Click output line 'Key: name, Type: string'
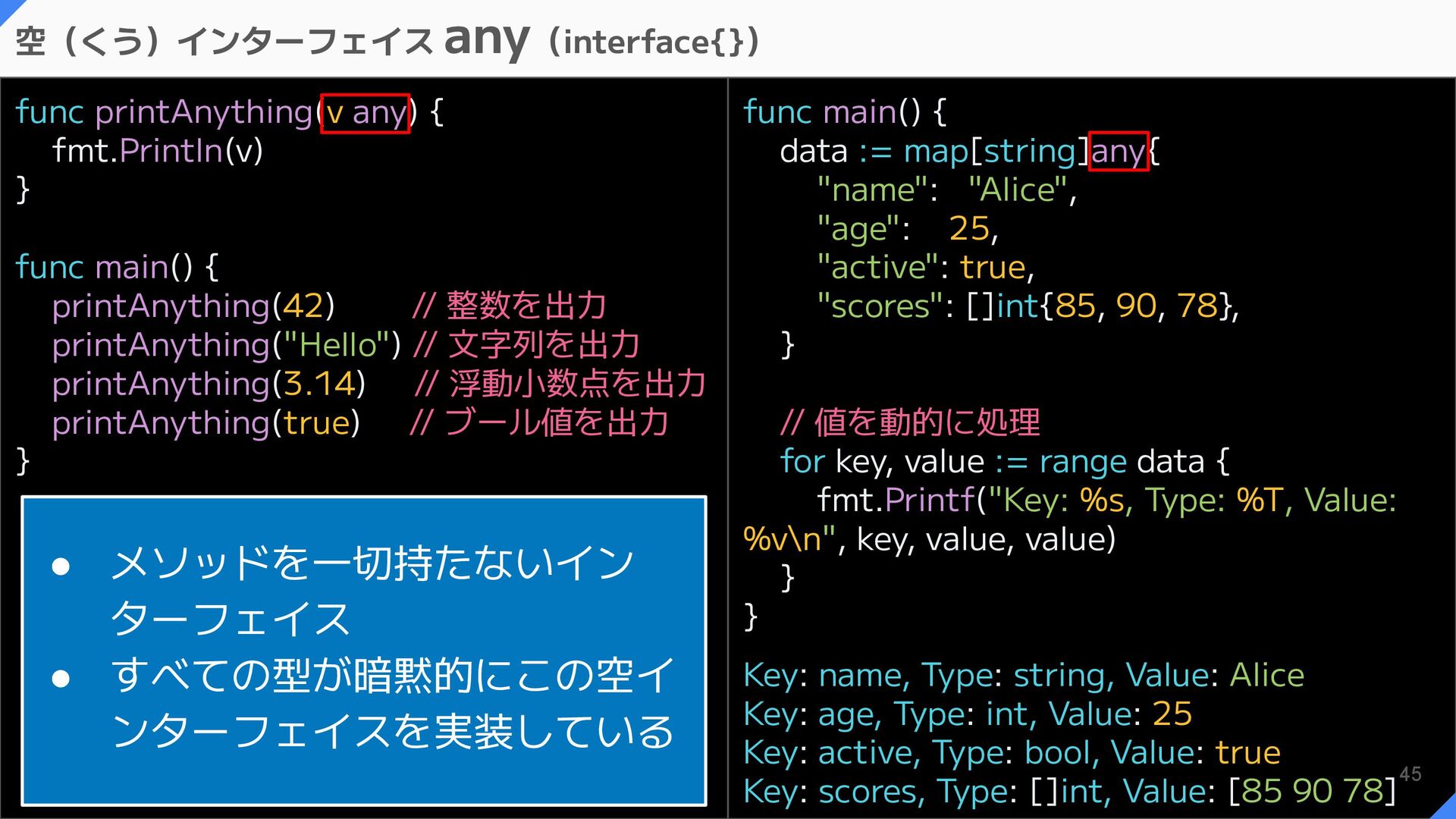Image resolution: width=1456 pixels, height=819 pixels. 1024,675
